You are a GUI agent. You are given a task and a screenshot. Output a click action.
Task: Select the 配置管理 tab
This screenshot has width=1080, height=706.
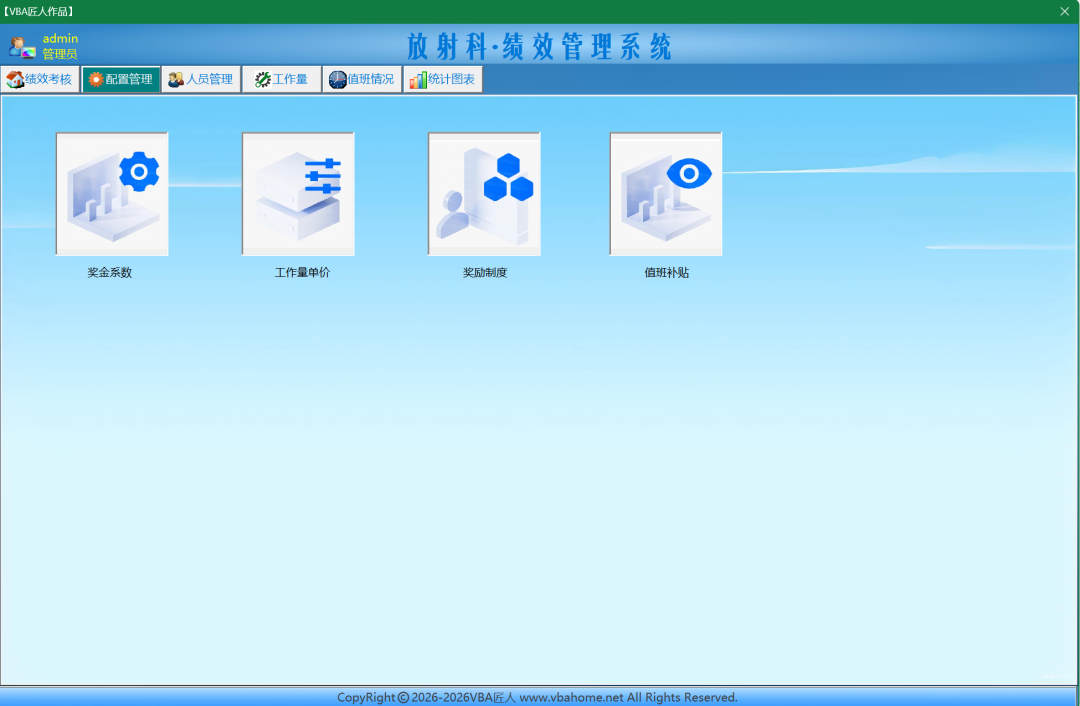pos(121,79)
